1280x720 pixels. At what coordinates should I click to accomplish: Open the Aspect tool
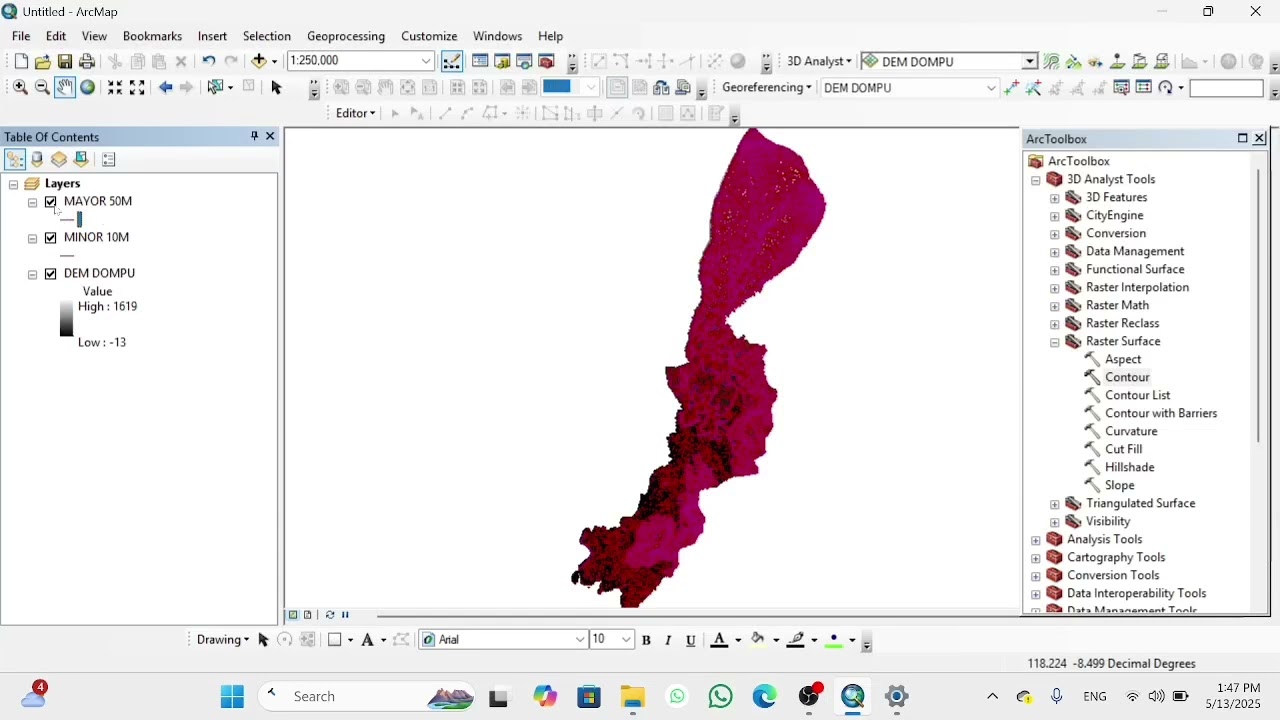click(x=1123, y=359)
